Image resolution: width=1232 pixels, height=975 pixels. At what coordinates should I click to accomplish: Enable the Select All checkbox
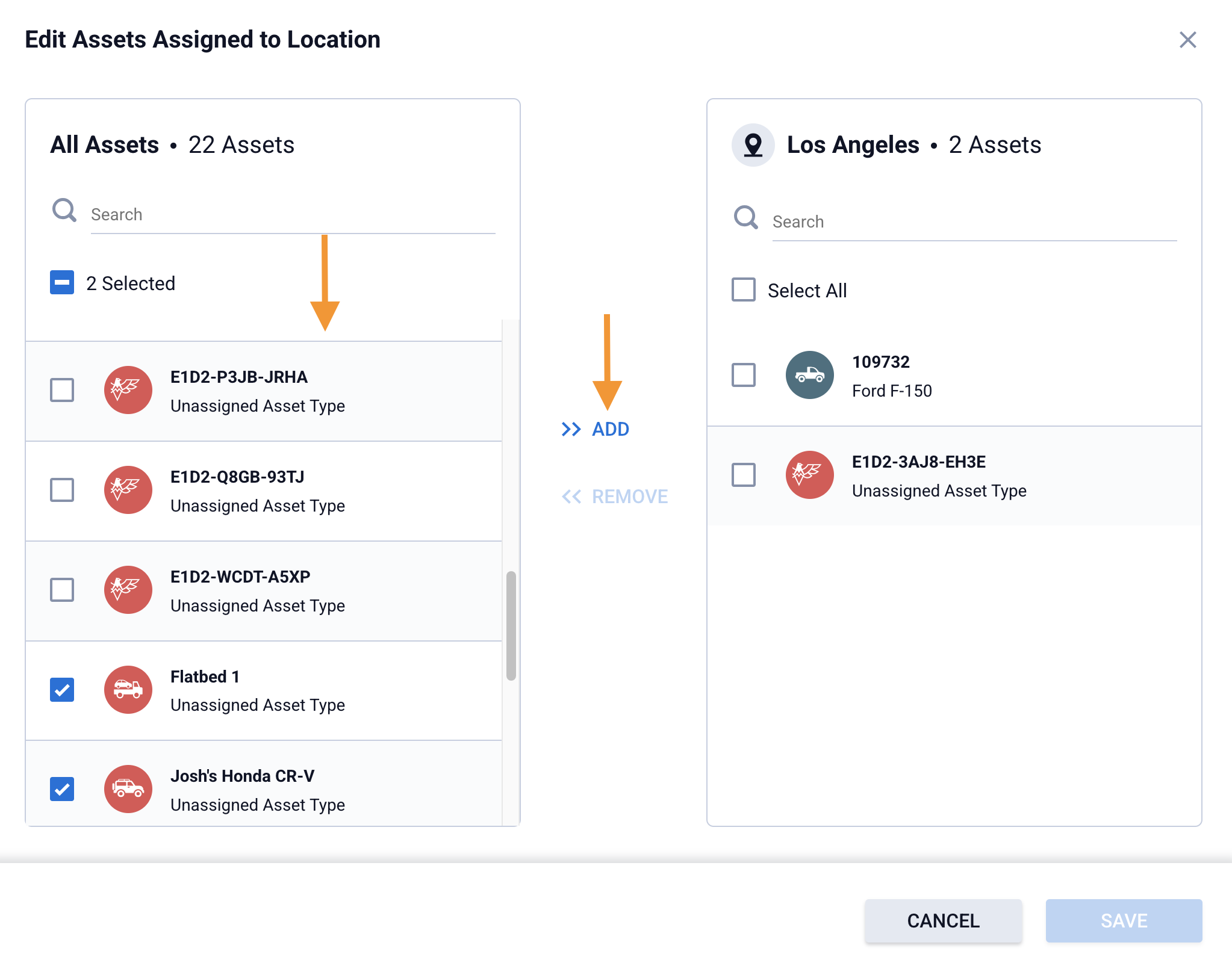click(x=744, y=290)
